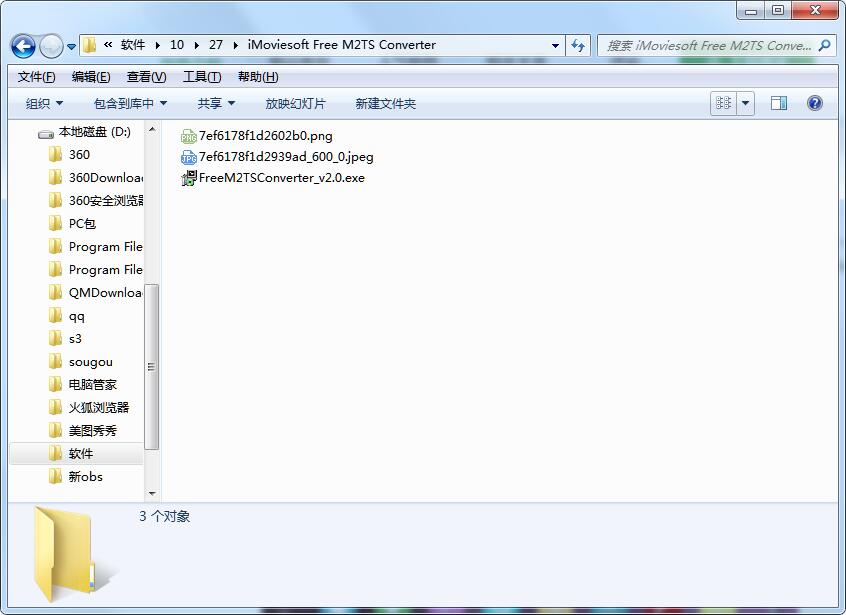
Task: Click the sidebar scrollbar up arrow
Action: [x=152, y=129]
